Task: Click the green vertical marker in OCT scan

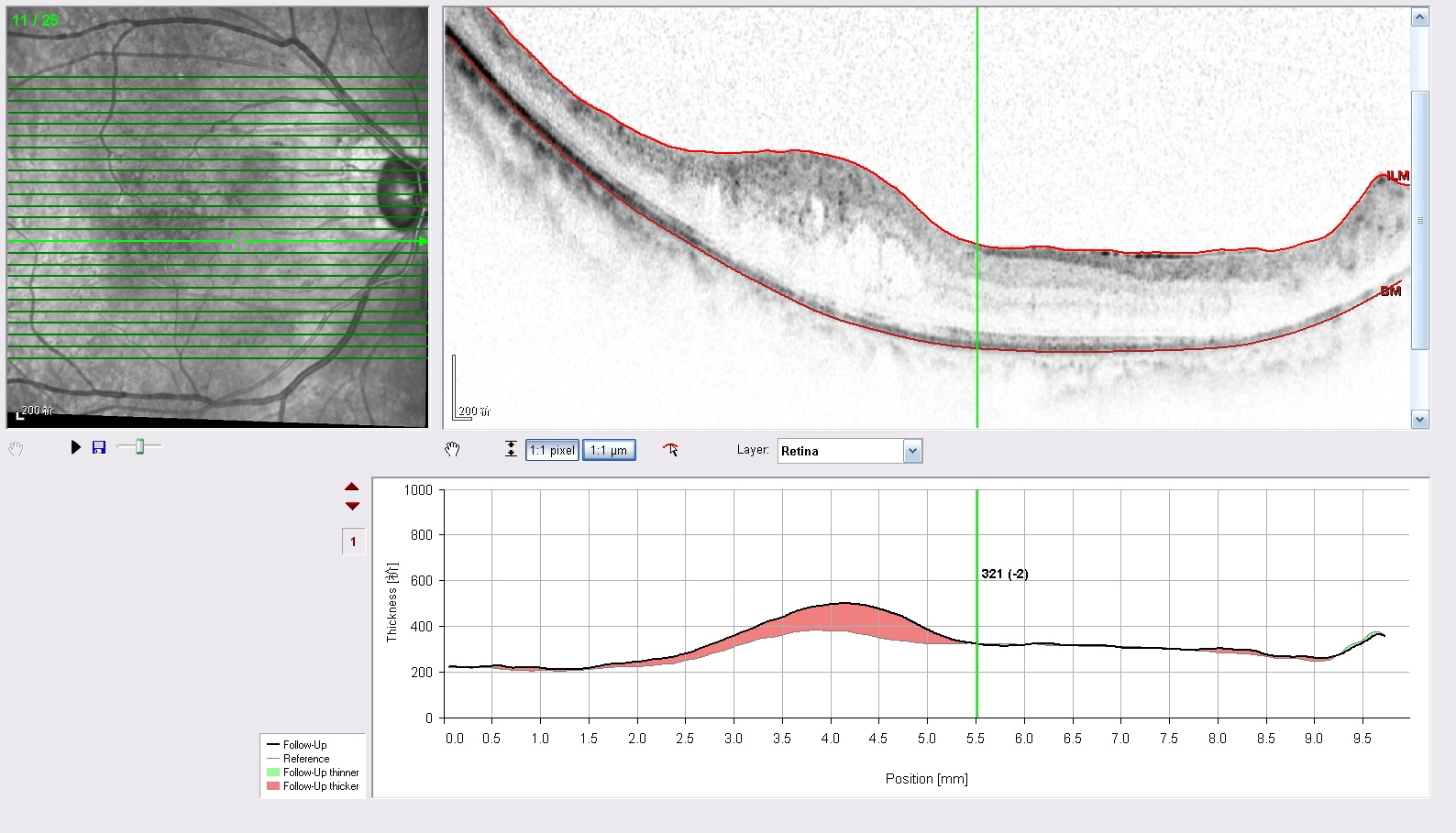Action: pos(977,218)
